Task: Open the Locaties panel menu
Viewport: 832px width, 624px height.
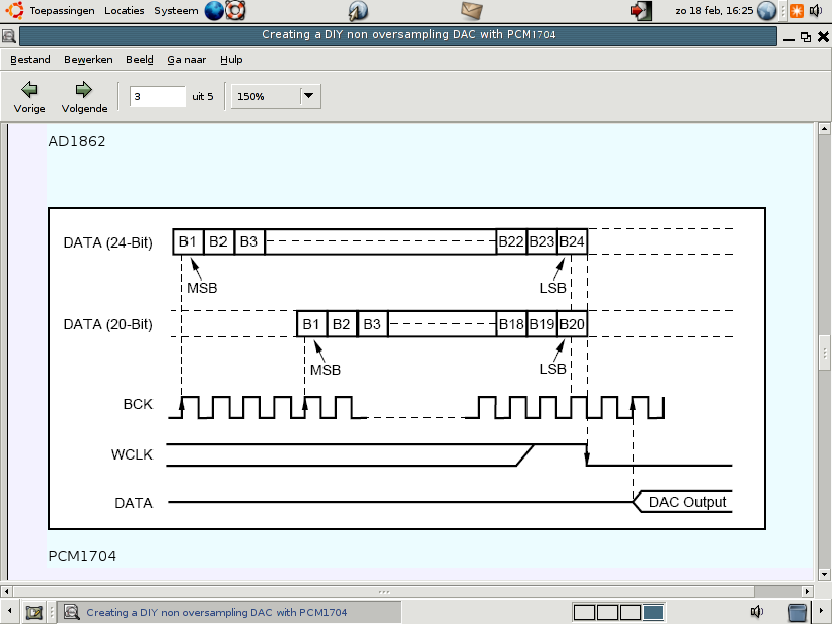Action: pyautogui.click(x=124, y=11)
